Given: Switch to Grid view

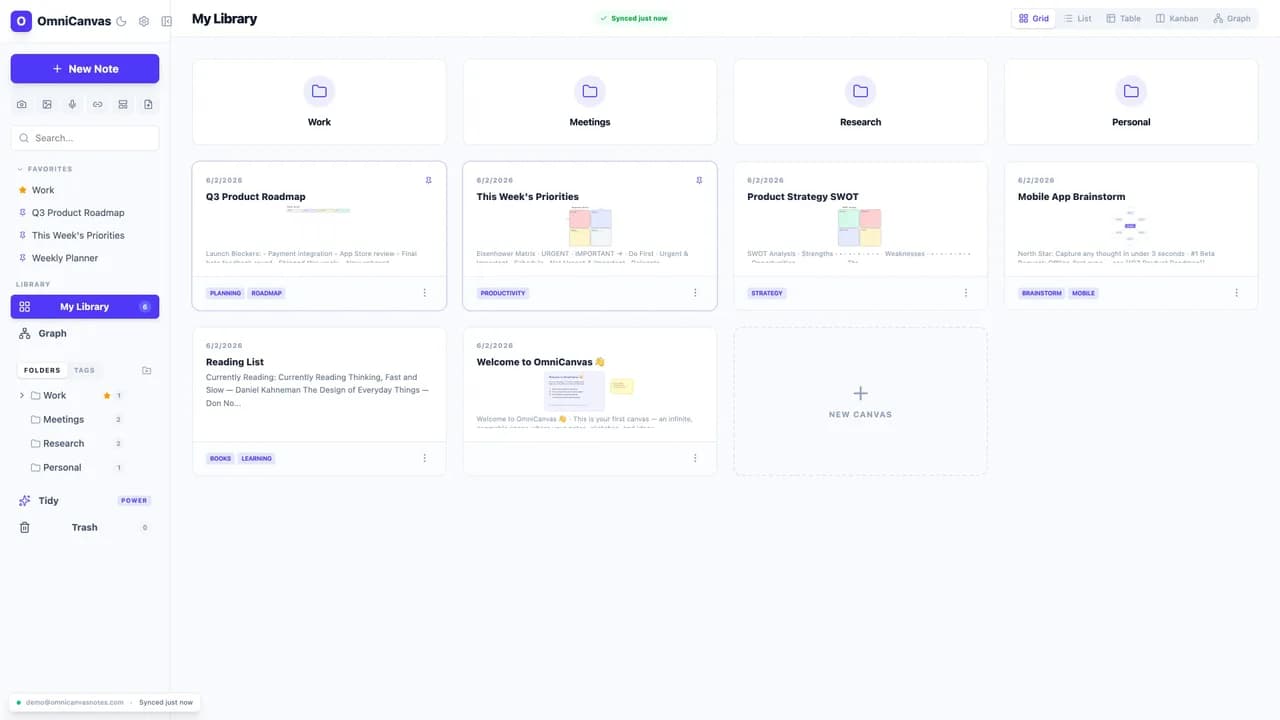Looking at the screenshot, I should point(1034,18).
